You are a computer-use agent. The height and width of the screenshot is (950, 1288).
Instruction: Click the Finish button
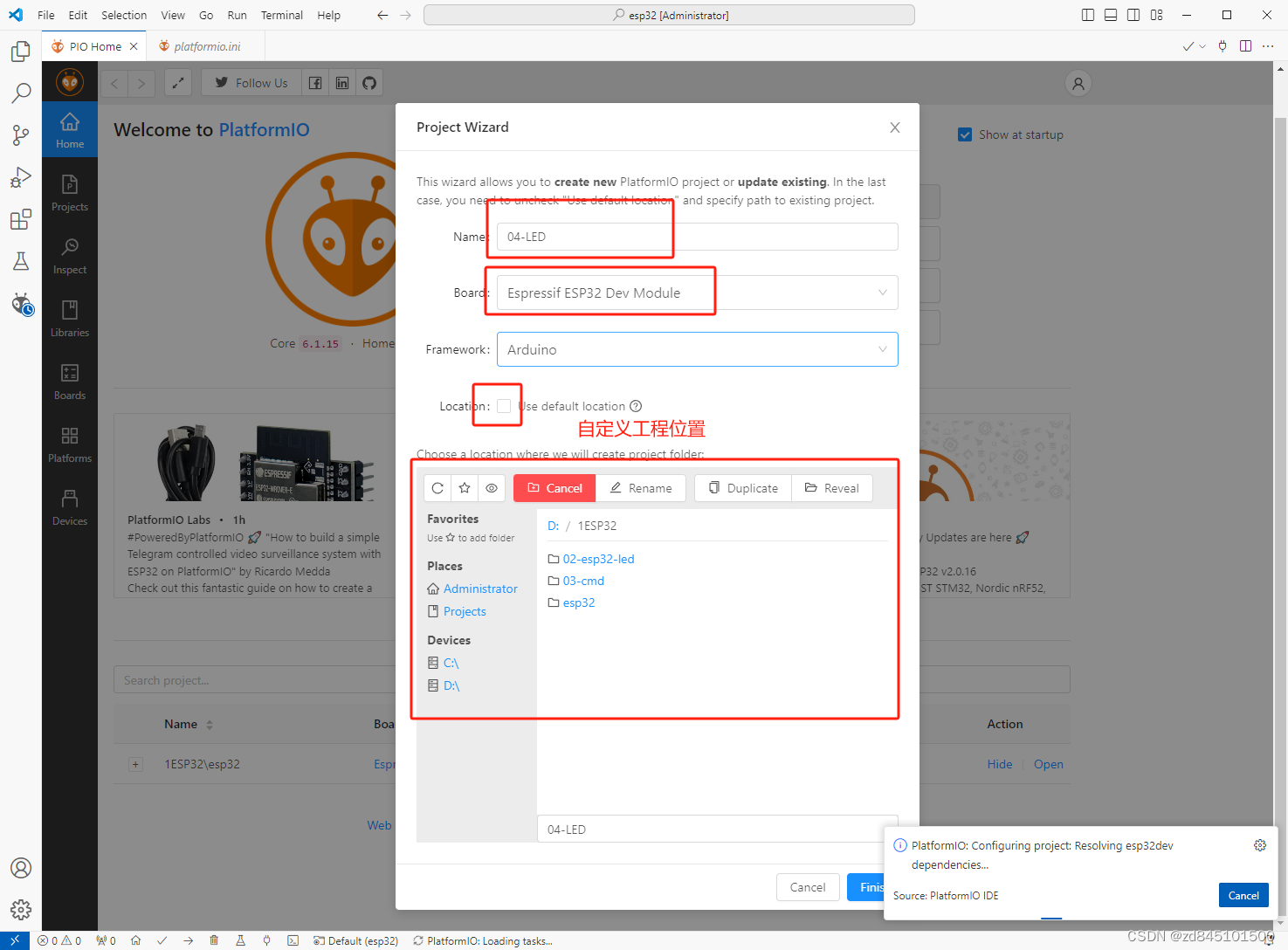coord(866,887)
